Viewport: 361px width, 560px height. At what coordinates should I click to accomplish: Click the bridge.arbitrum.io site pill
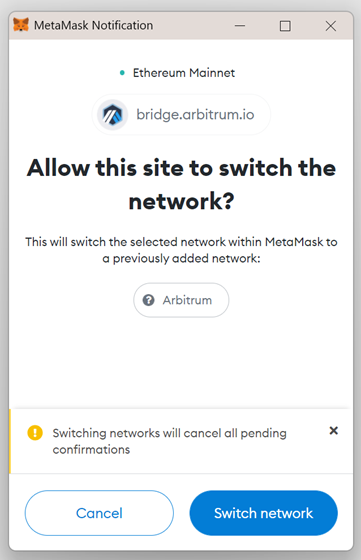181,115
